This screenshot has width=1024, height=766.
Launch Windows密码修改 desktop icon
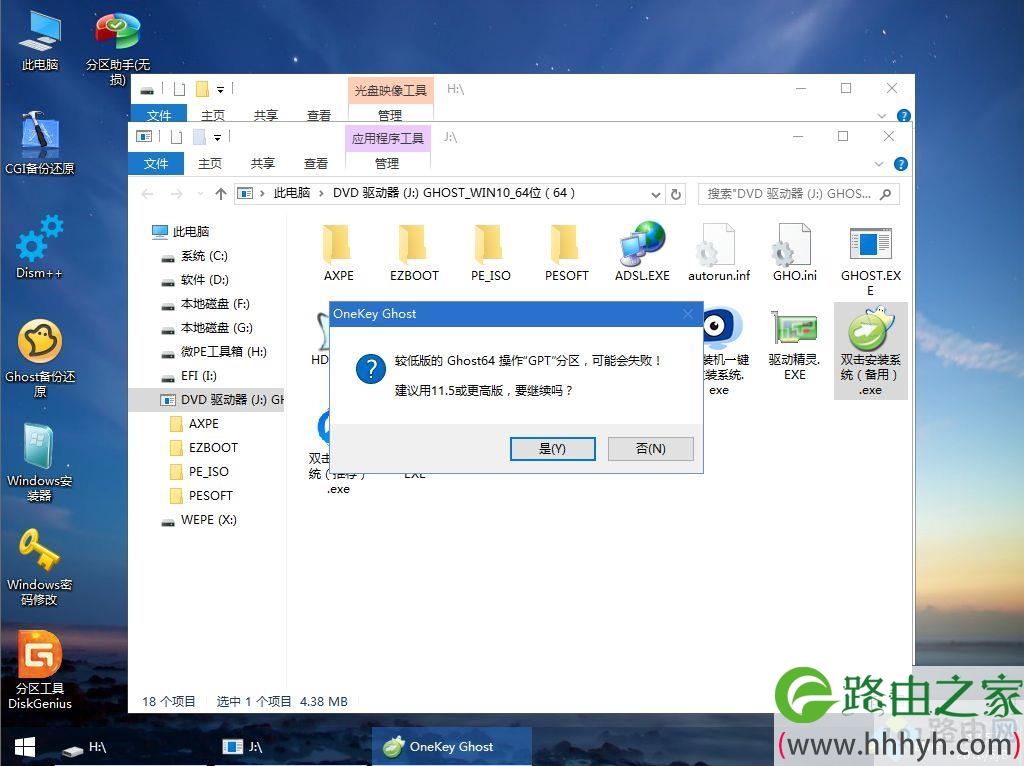coord(40,566)
